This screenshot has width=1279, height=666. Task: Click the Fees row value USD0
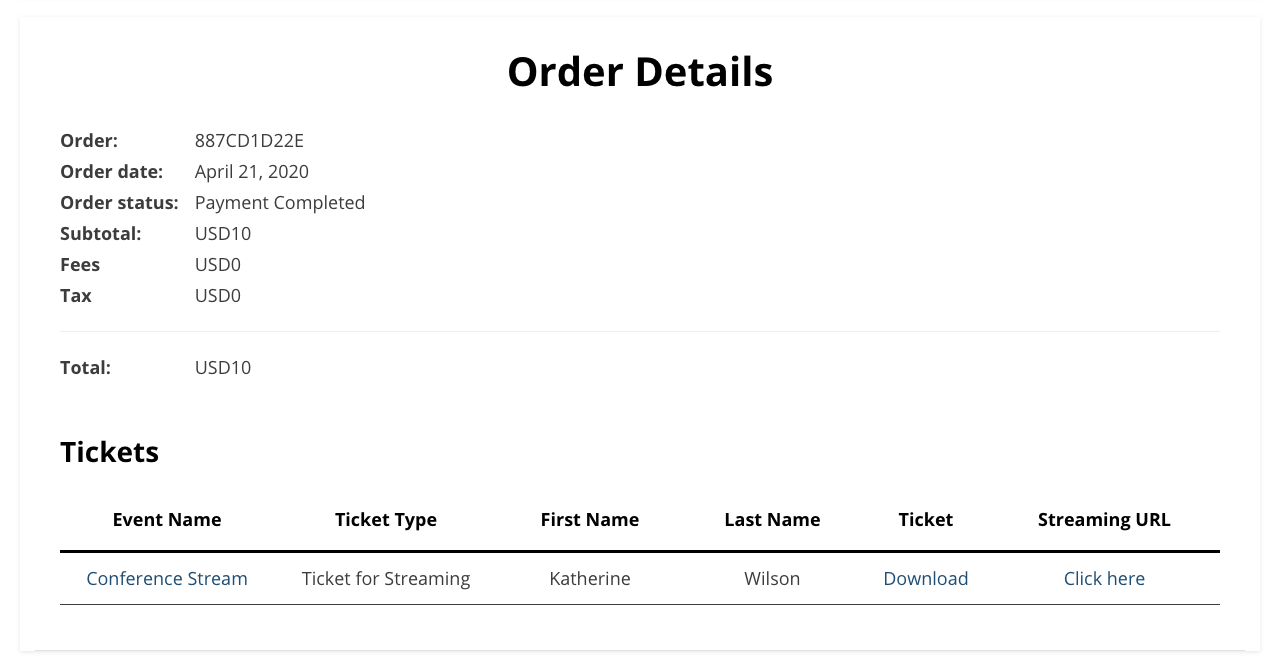(x=217, y=264)
